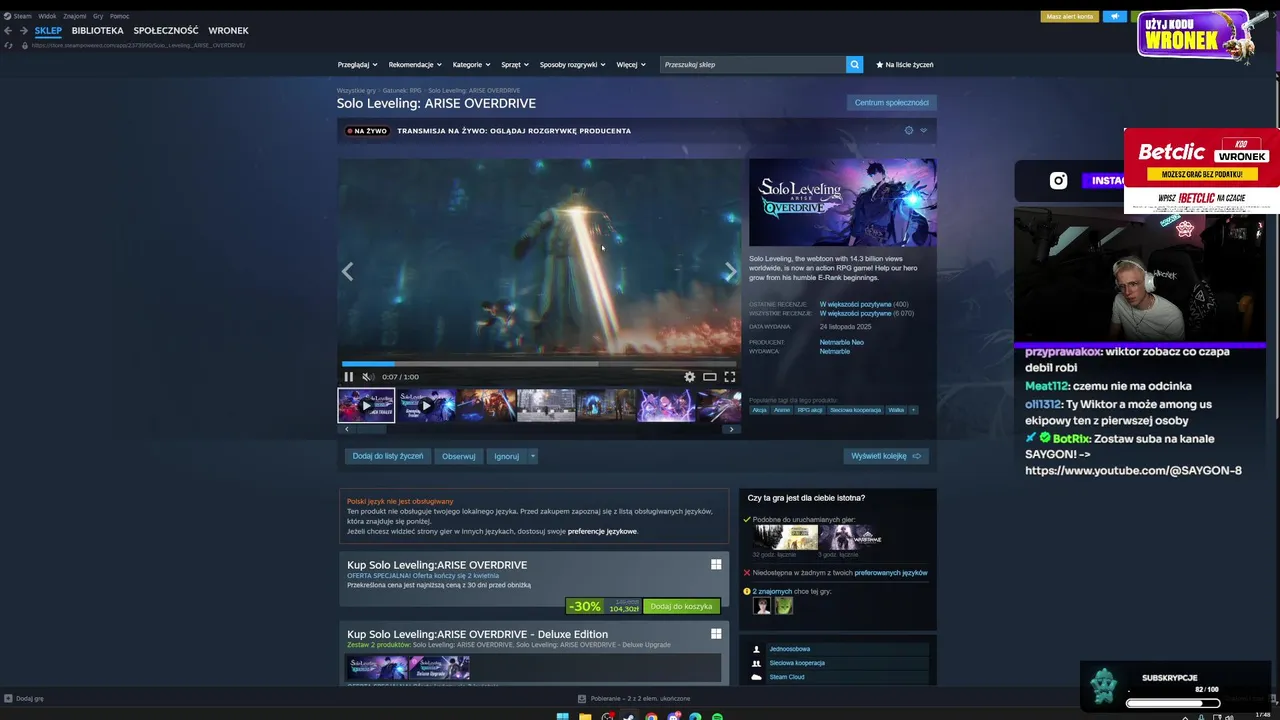1280x720 pixels.
Task: Open dropdown arrow beside Ignoruj
Action: coord(533,456)
